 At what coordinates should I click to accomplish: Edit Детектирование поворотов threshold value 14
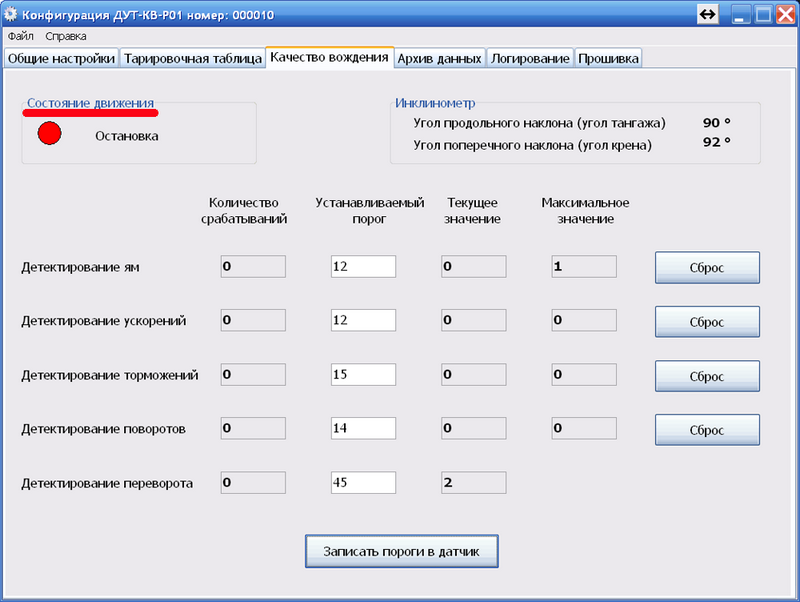363,428
